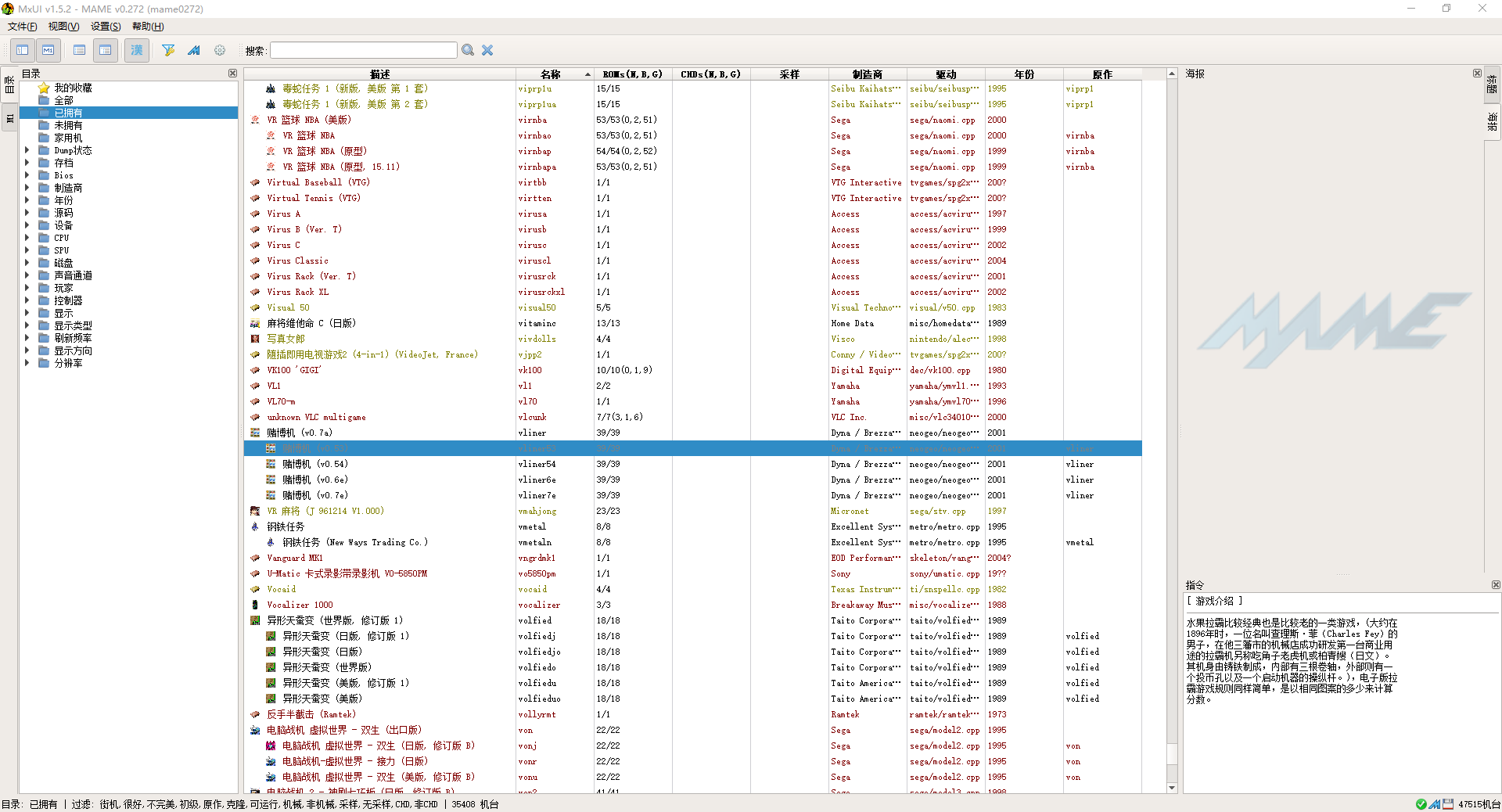Sort by the 描述 column header
This screenshot has height=812, width=1502.
click(380, 74)
